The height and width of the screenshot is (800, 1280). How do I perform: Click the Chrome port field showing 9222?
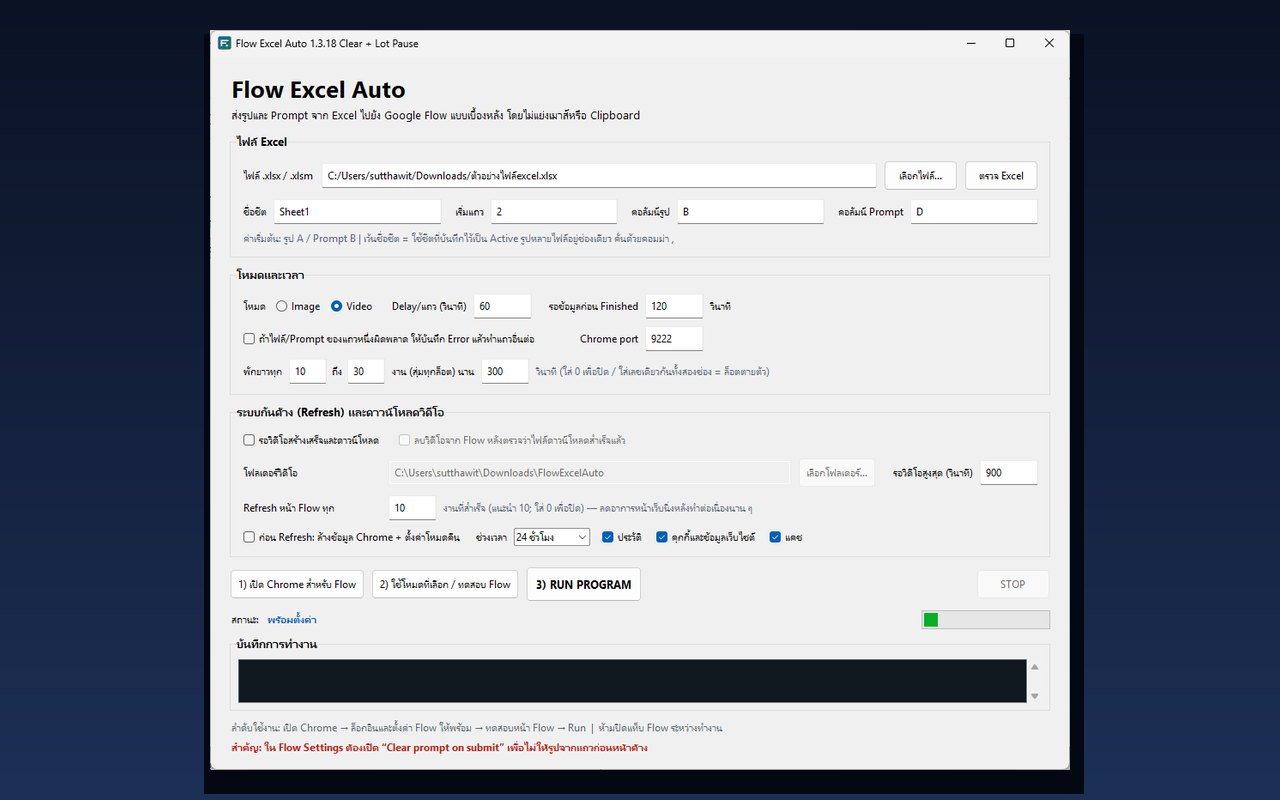point(674,339)
